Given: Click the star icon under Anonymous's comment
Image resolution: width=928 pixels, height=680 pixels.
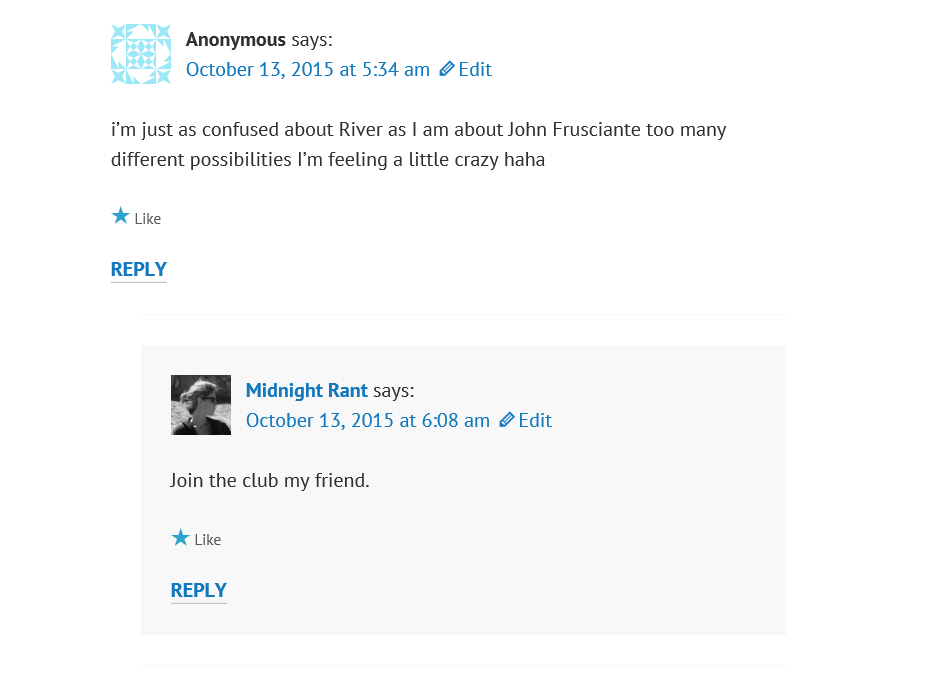Looking at the screenshot, I should point(120,216).
